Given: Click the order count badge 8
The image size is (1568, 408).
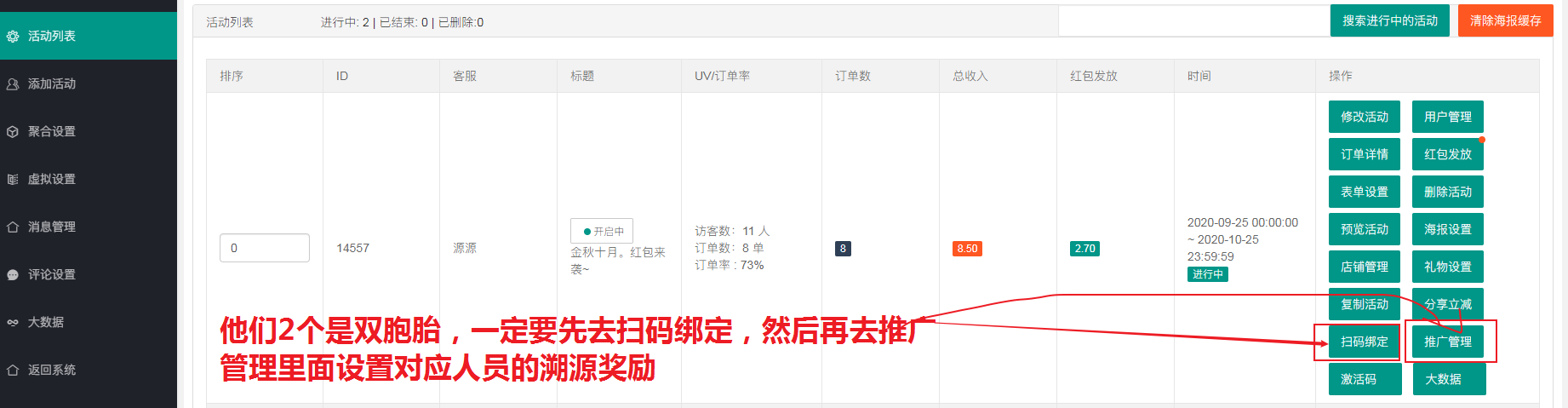Looking at the screenshot, I should click(x=843, y=249).
